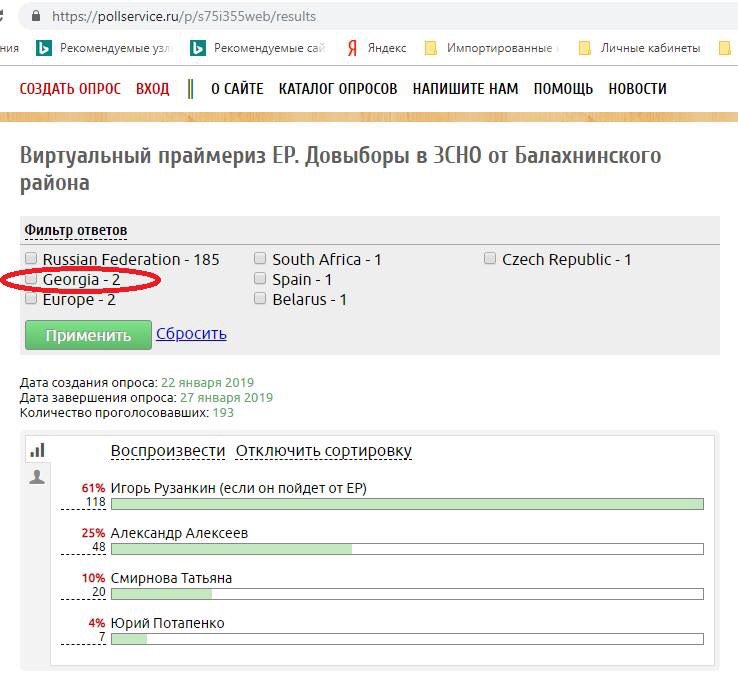
Task: Click the 61% percentage label
Action: (93, 488)
